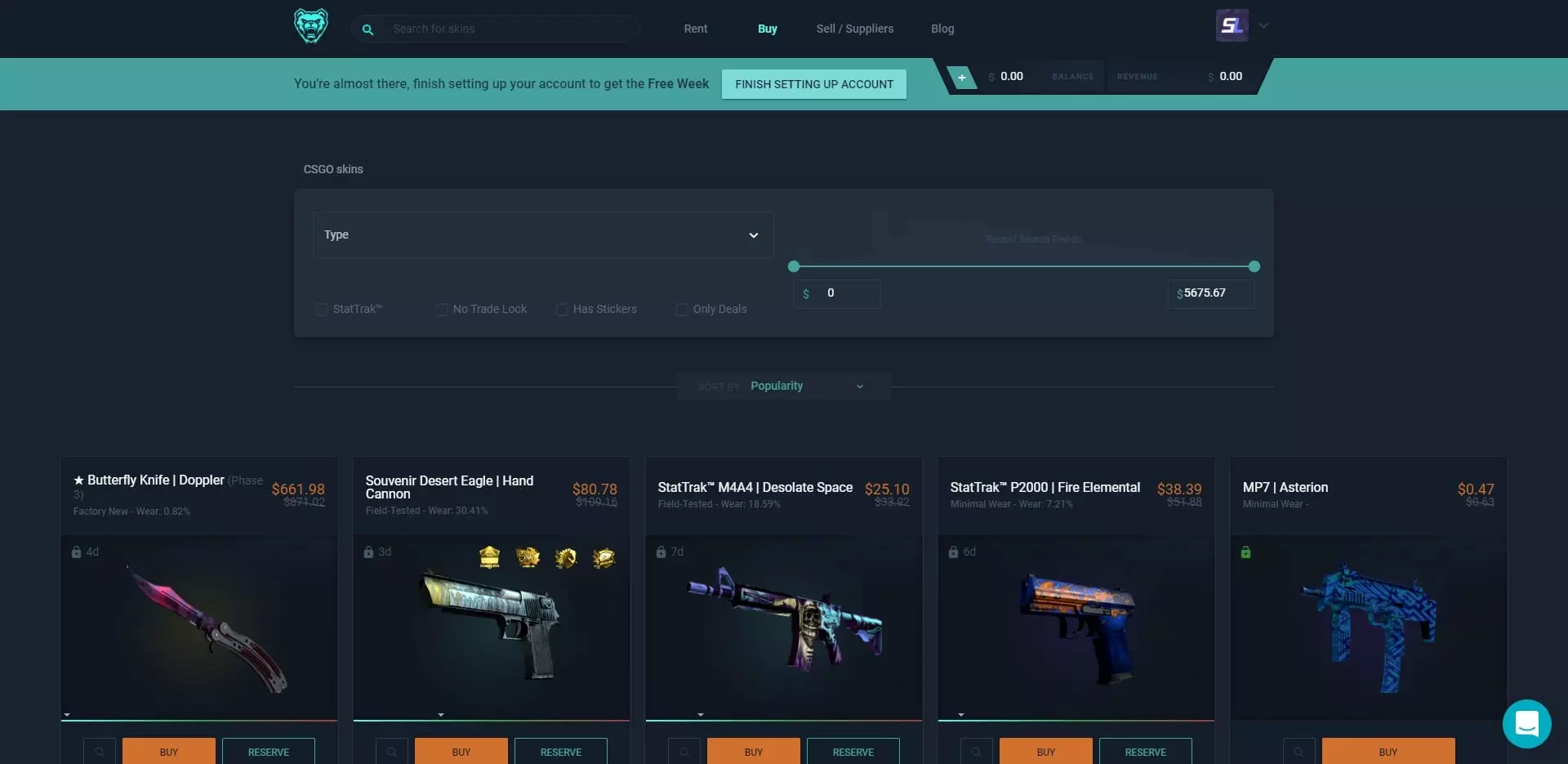The width and height of the screenshot is (1568, 764).
Task: Enable the Has Stickers checkbox
Action: click(x=562, y=310)
